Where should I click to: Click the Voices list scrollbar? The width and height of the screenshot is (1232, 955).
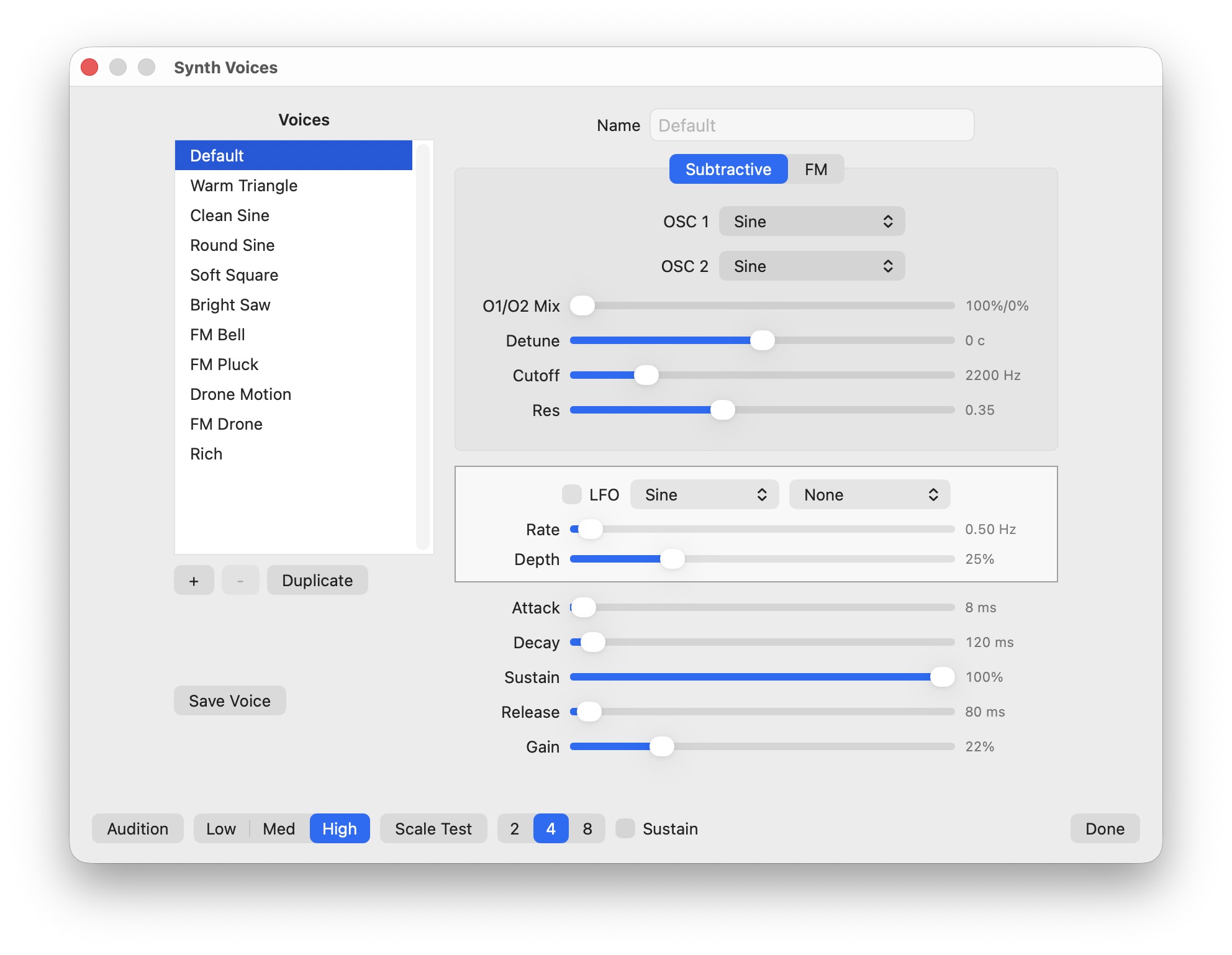tap(423, 346)
